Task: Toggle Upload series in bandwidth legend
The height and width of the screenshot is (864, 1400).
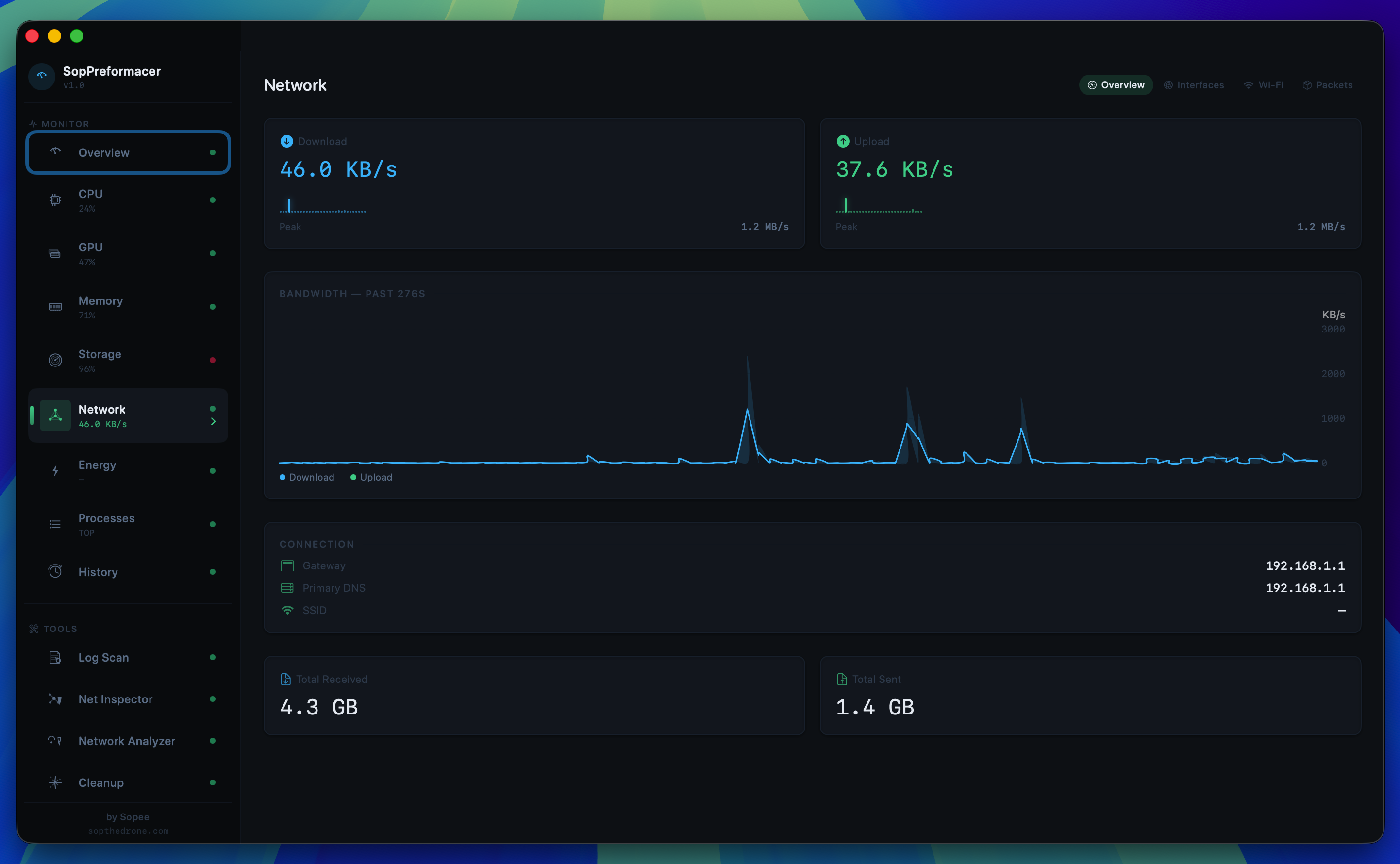Action: 371,477
